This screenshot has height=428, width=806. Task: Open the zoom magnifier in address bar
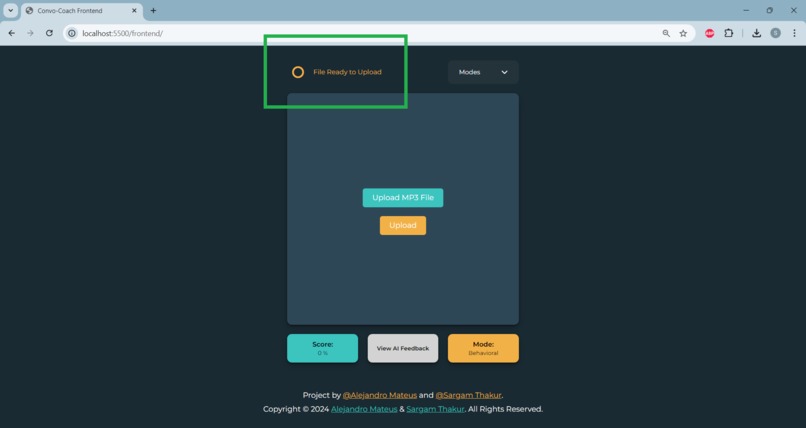point(666,33)
